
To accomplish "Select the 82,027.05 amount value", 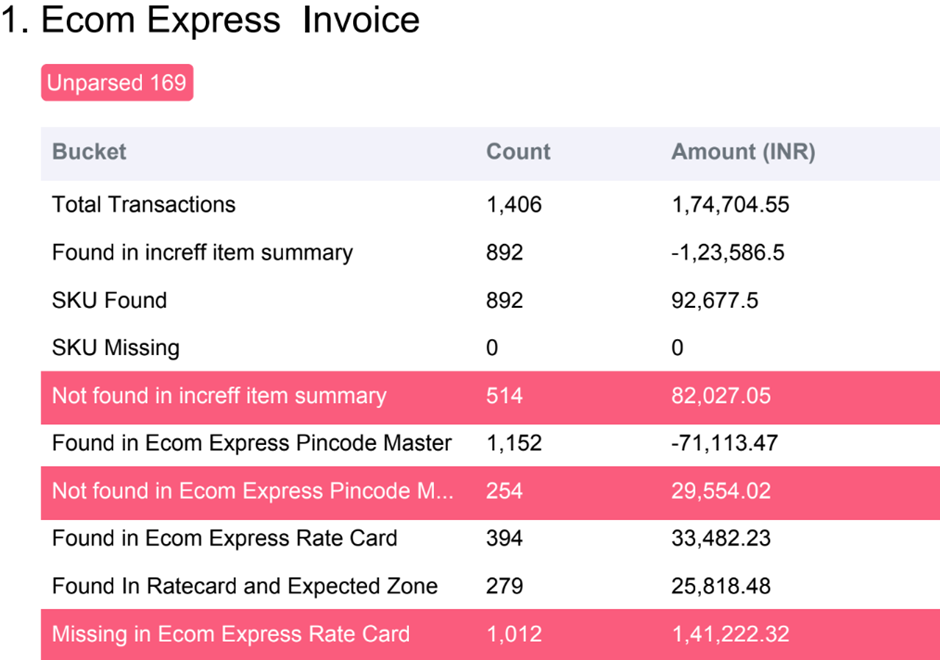I will coord(721,396).
